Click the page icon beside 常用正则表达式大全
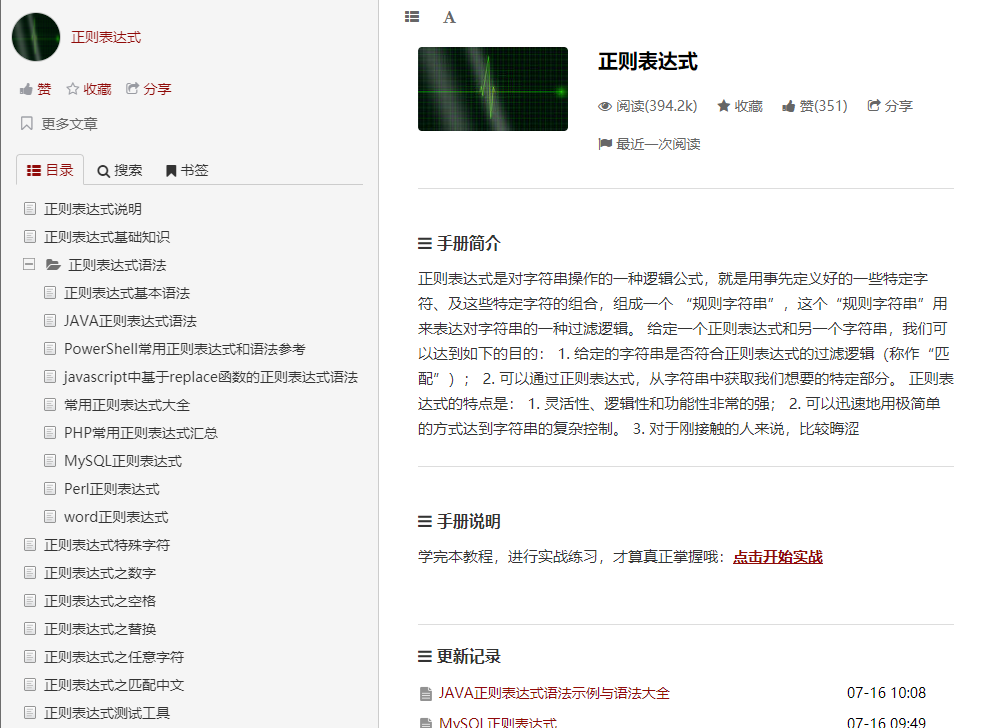This screenshot has height=728, width=991. pos(50,404)
